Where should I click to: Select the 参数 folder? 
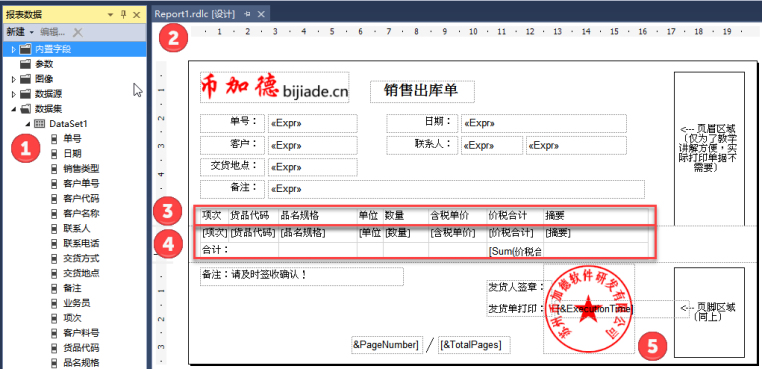click(44, 64)
